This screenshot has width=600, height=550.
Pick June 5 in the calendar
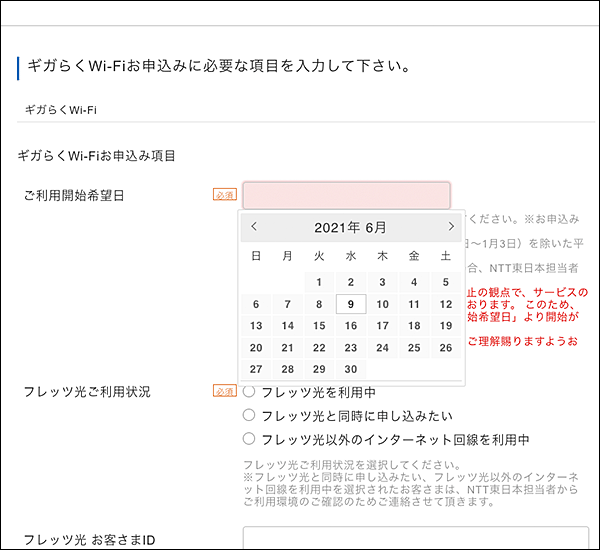[446, 282]
